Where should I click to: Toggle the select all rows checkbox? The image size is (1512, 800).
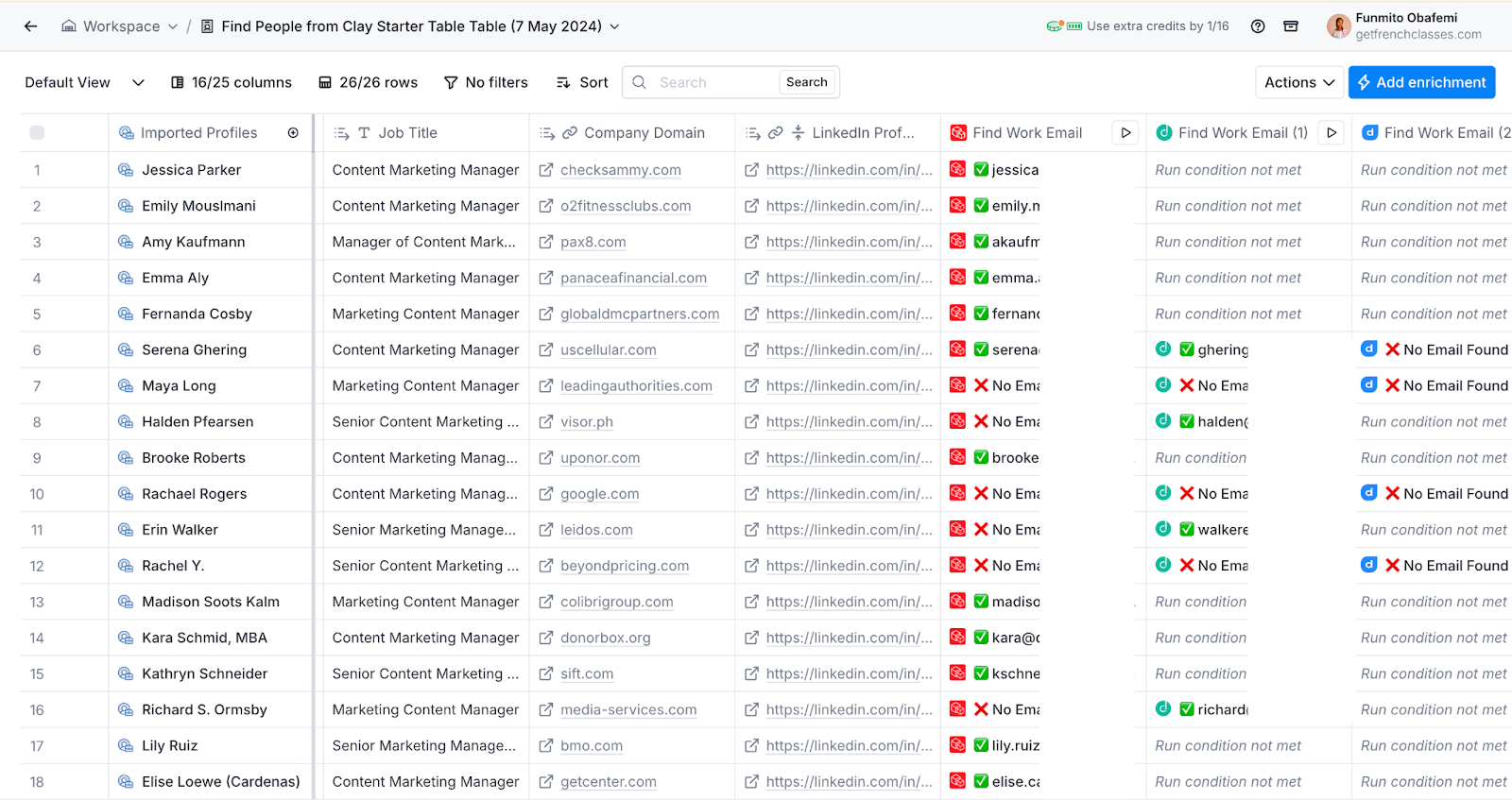pyautogui.click(x=37, y=133)
